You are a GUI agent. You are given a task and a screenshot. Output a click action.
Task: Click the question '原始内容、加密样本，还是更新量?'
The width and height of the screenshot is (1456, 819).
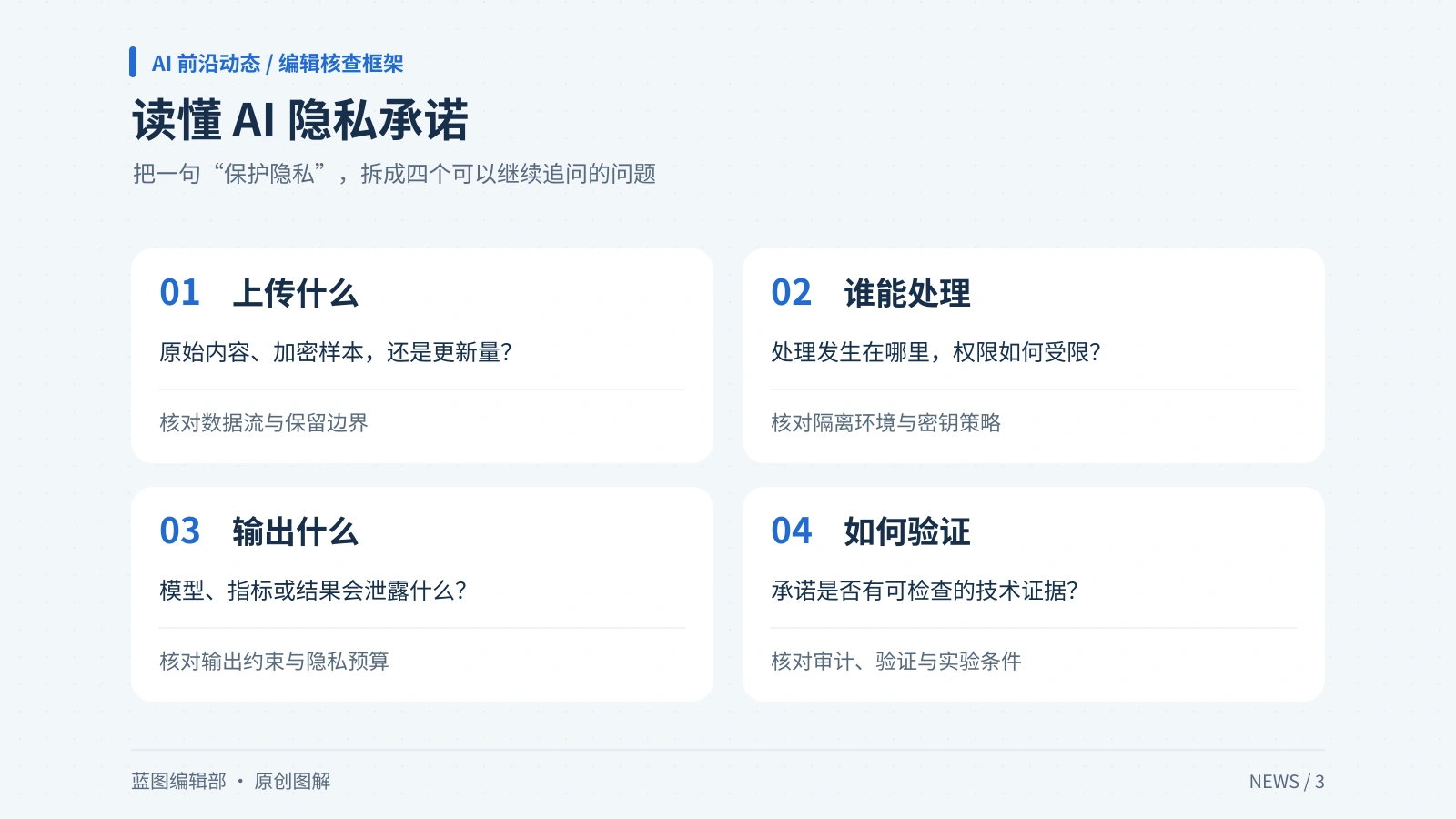[336, 352]
